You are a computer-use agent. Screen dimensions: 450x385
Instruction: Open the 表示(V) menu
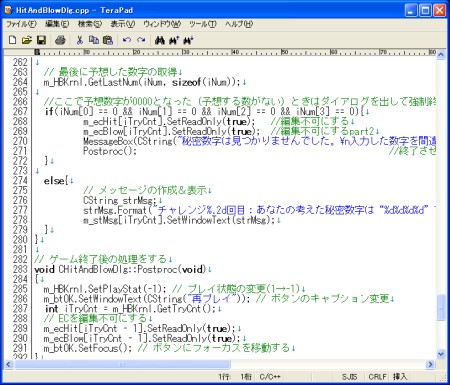[123, 24]
